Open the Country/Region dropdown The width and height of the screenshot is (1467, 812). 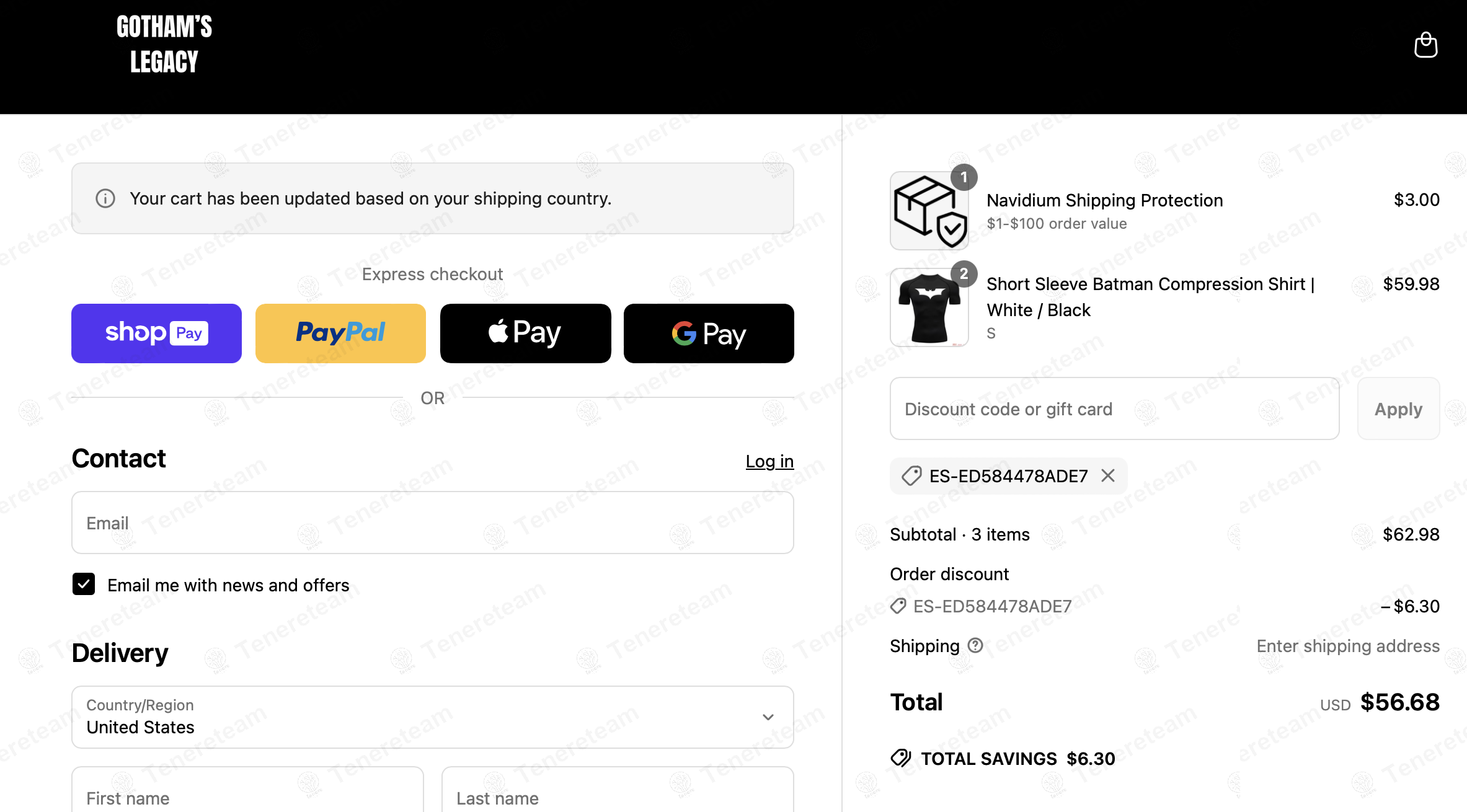click(432, 717)
